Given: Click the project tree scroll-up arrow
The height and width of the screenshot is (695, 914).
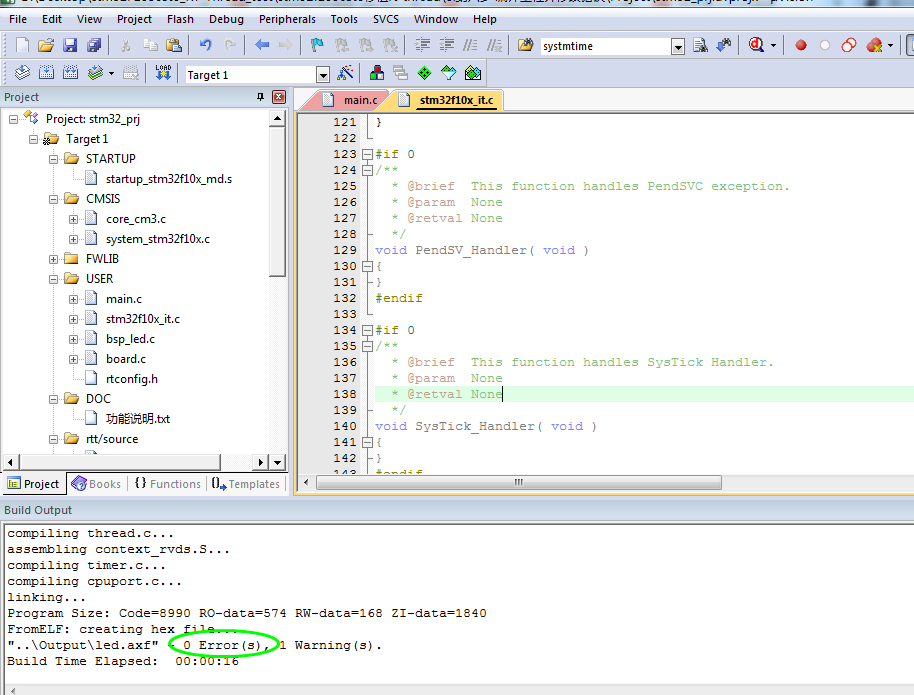Looking at the screenshot, I should click(277, 119).
